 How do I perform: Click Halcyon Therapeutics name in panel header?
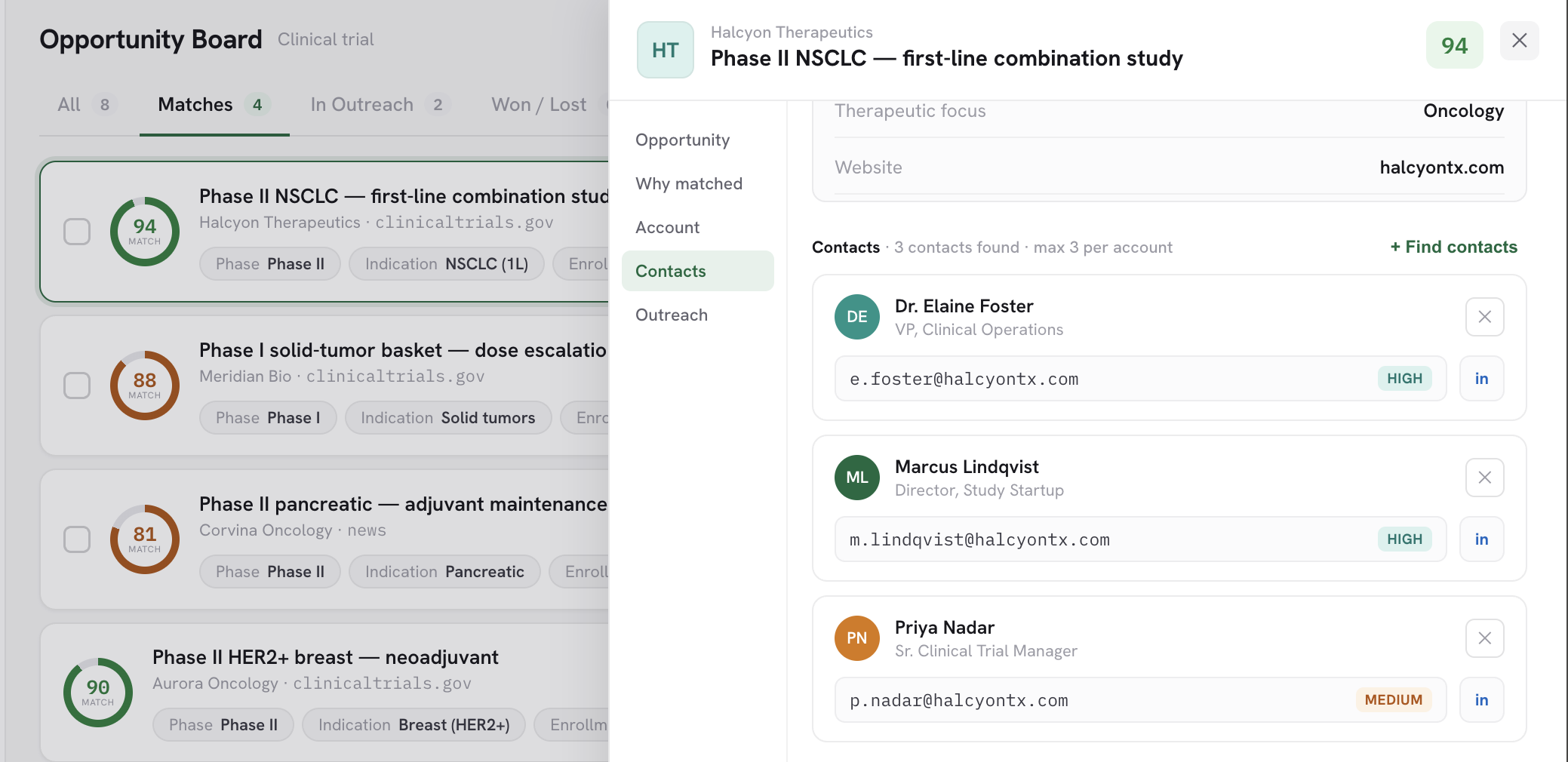pyautogui.click(x=792, y=32)
